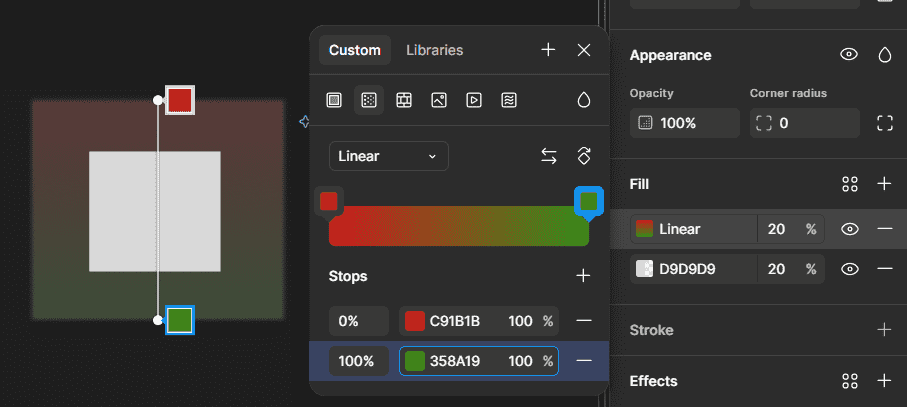Select the green gradient handle on canvas

click(180, 320)
